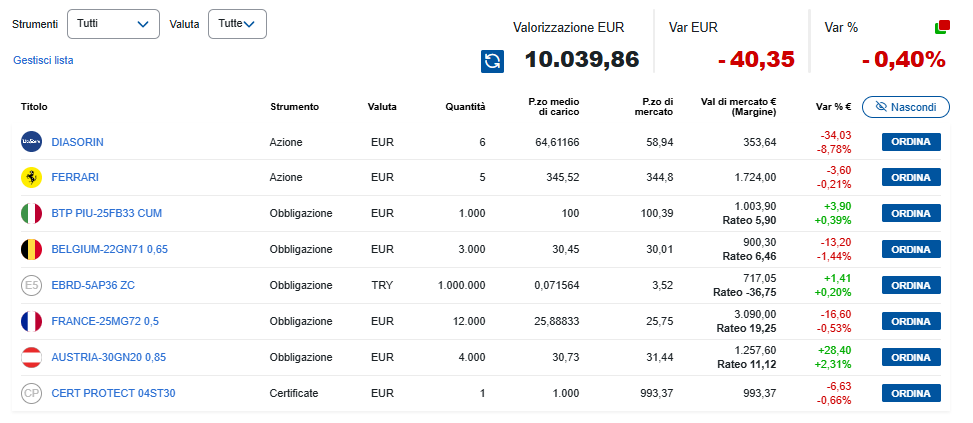The width and height of the screenshot is (973, 423).
Task: Click the French flag icon
Action: coord(31,322)
